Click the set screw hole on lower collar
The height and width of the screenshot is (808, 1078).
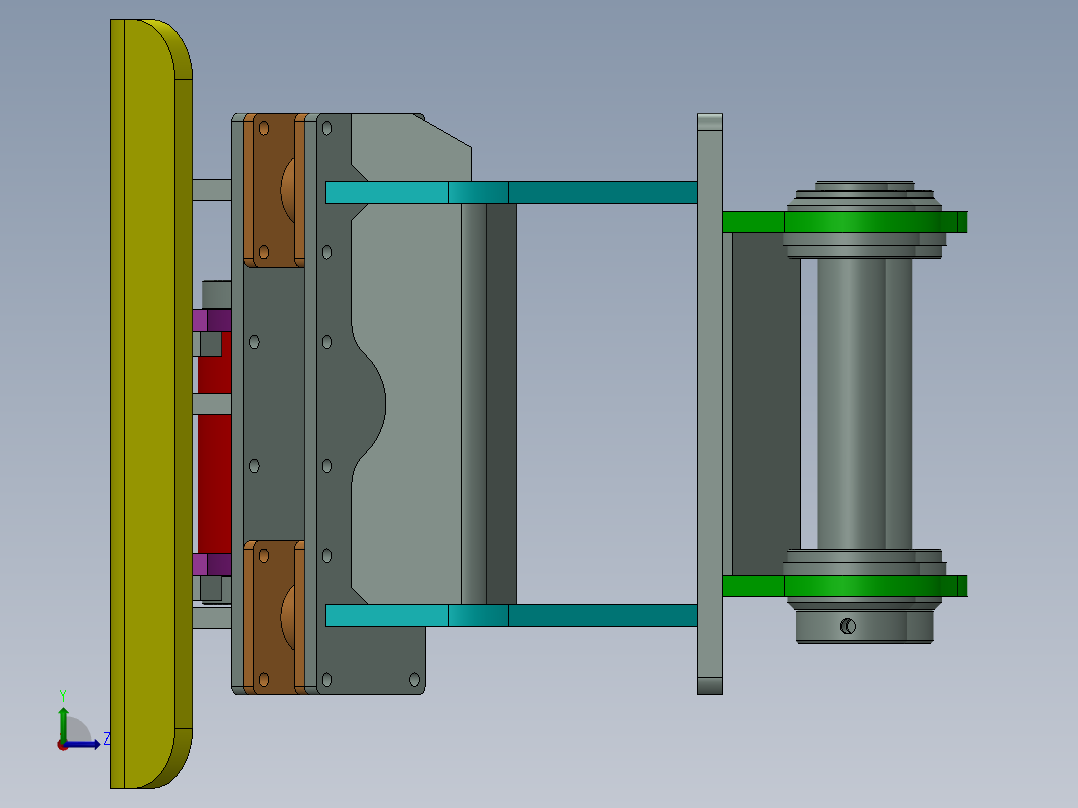pyautogui.click(x=848, y=626)
